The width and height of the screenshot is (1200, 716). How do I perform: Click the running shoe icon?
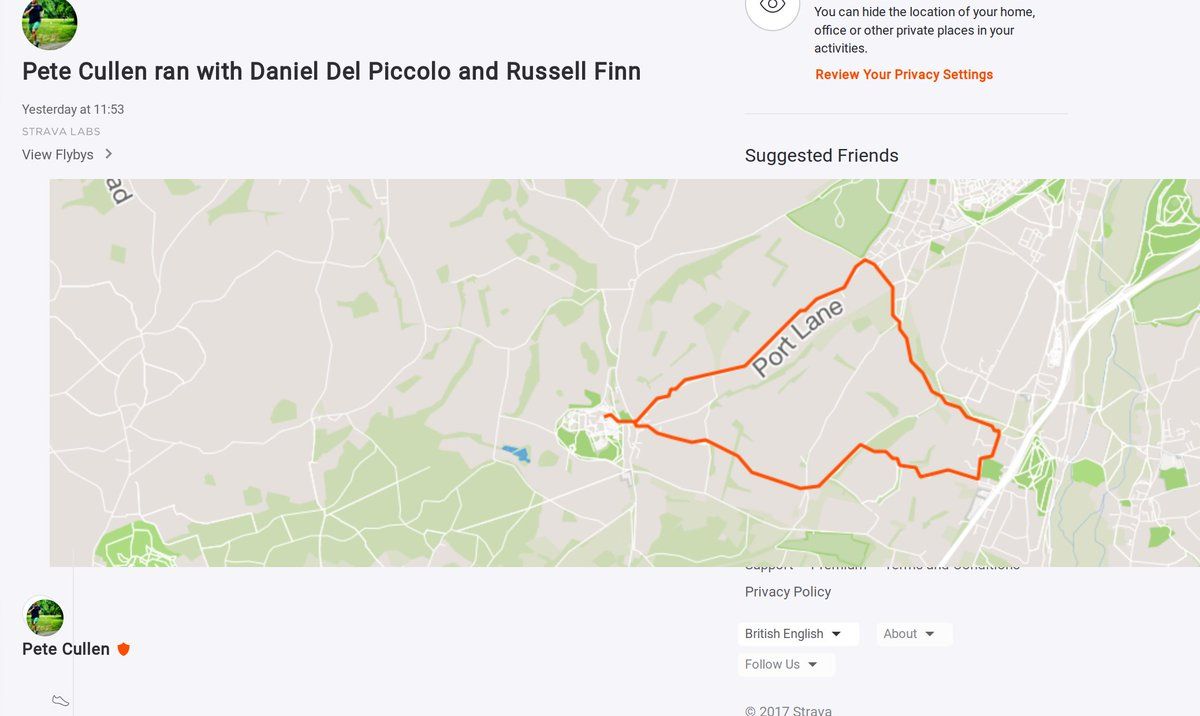click(x=61, y=701)
